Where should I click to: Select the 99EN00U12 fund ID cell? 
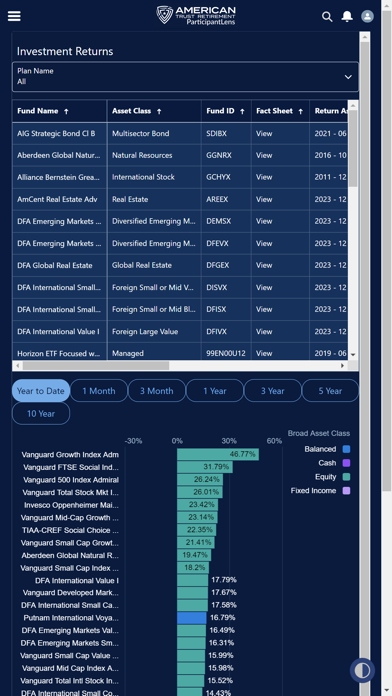click(226, 353)
